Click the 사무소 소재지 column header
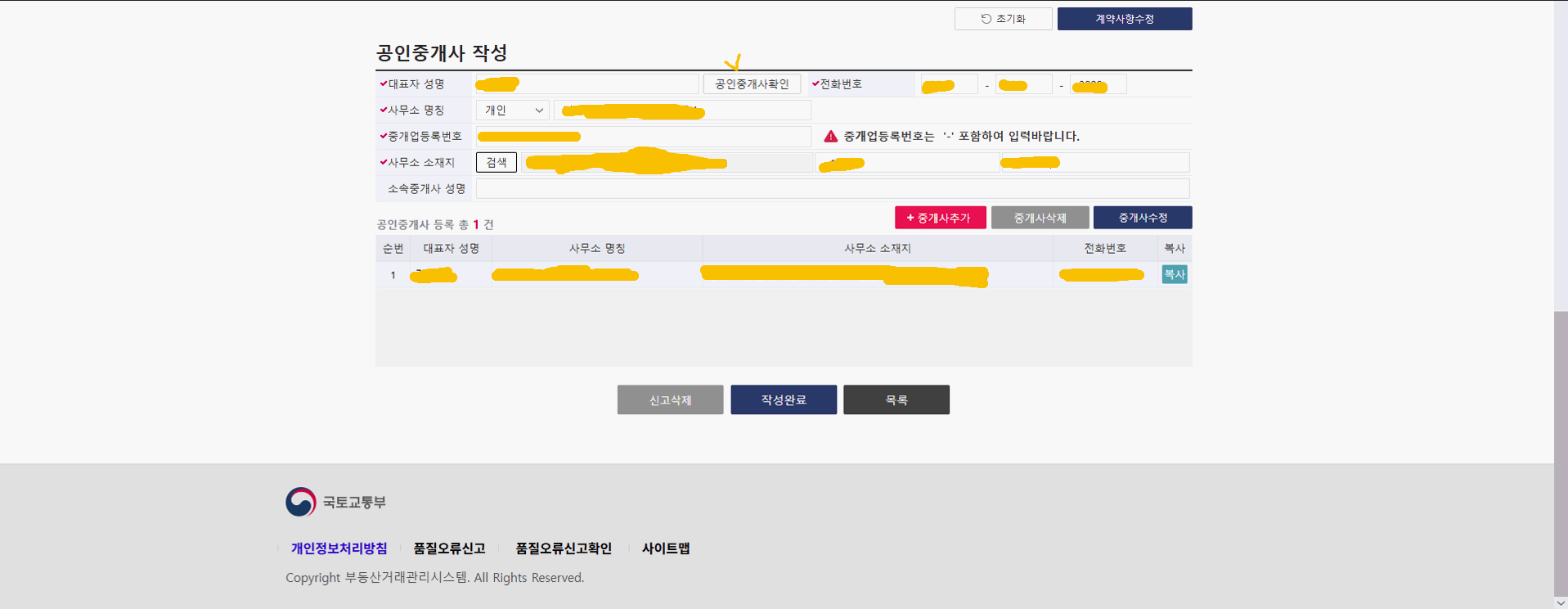 pos(878,248)
